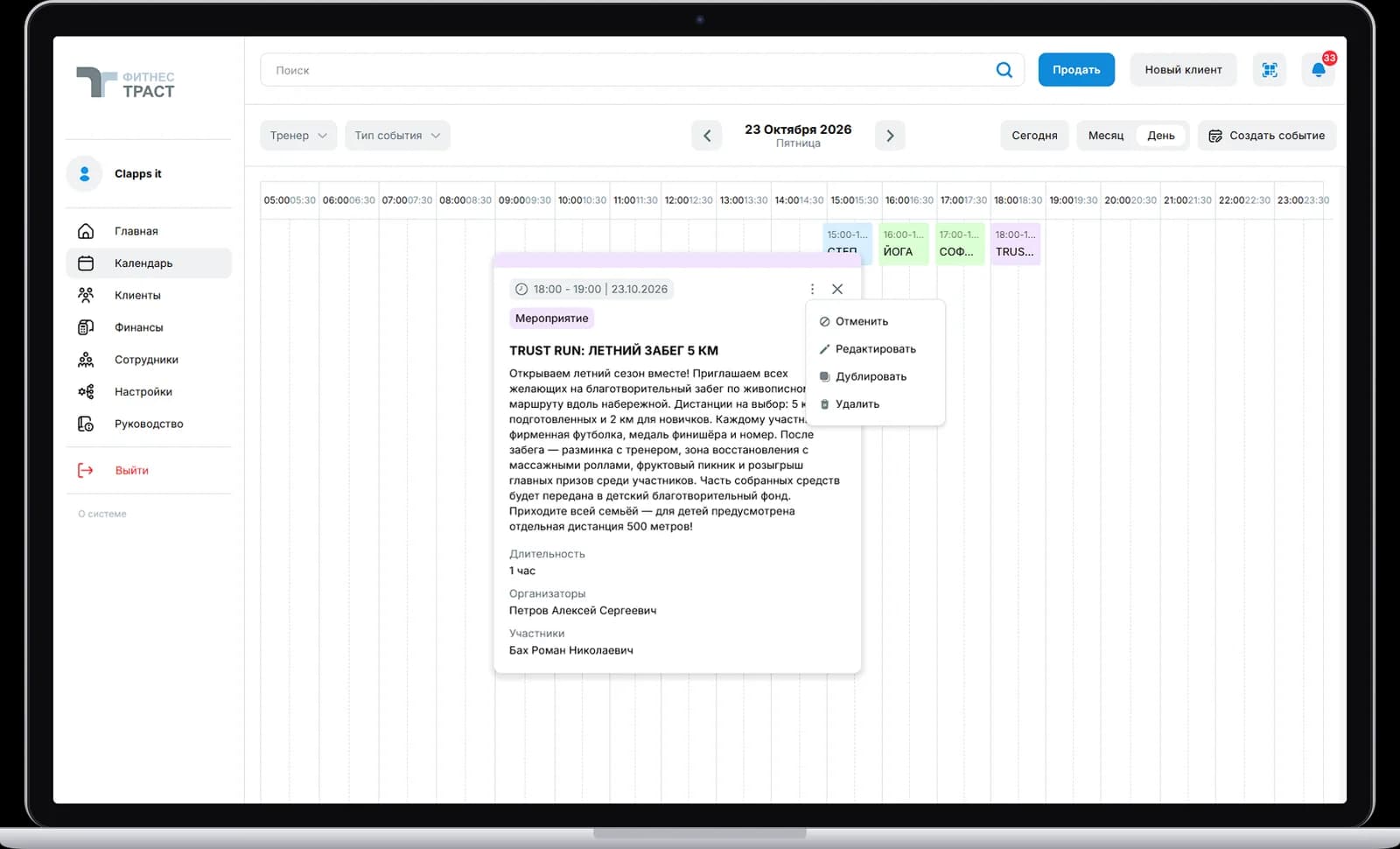Click the red logout arrow icon
The height and width of the screenshot is (849, 1400).
[86, 471]
